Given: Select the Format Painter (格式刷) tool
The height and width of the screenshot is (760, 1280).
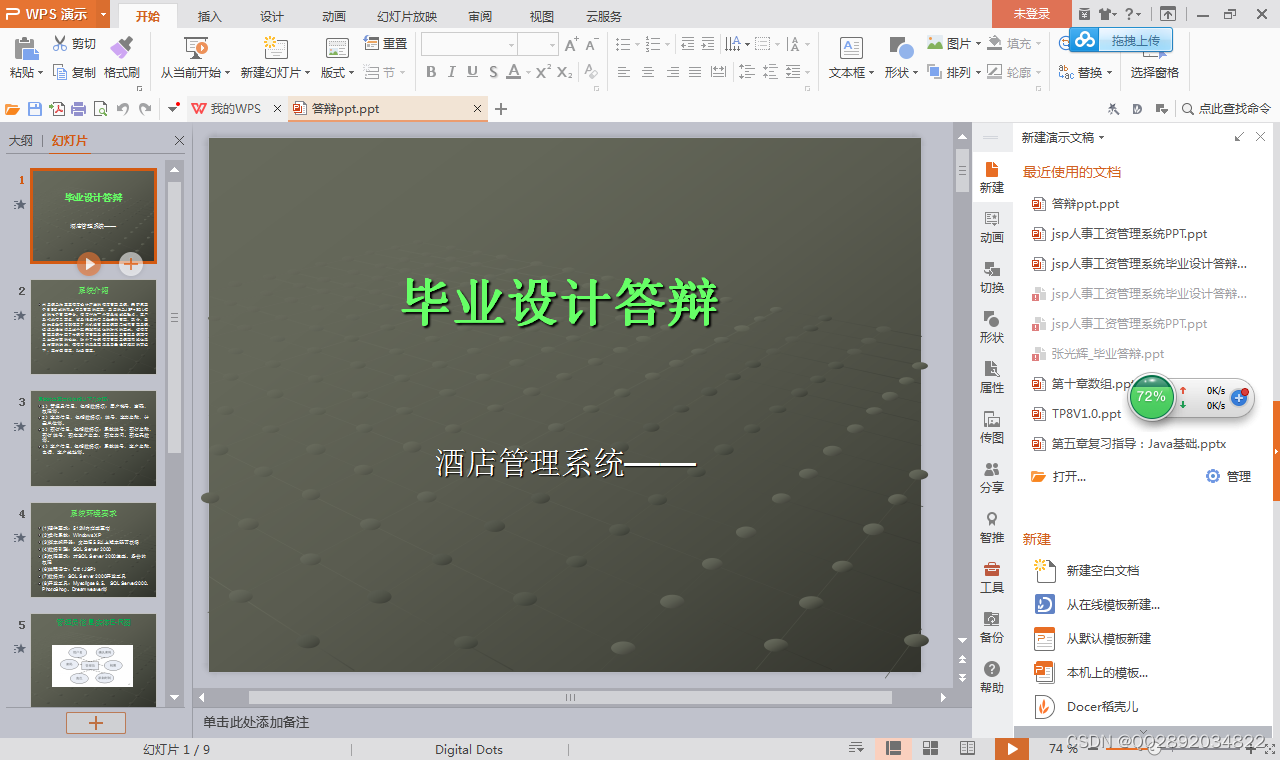Looking at the screenshot, I should click(122, 57).
